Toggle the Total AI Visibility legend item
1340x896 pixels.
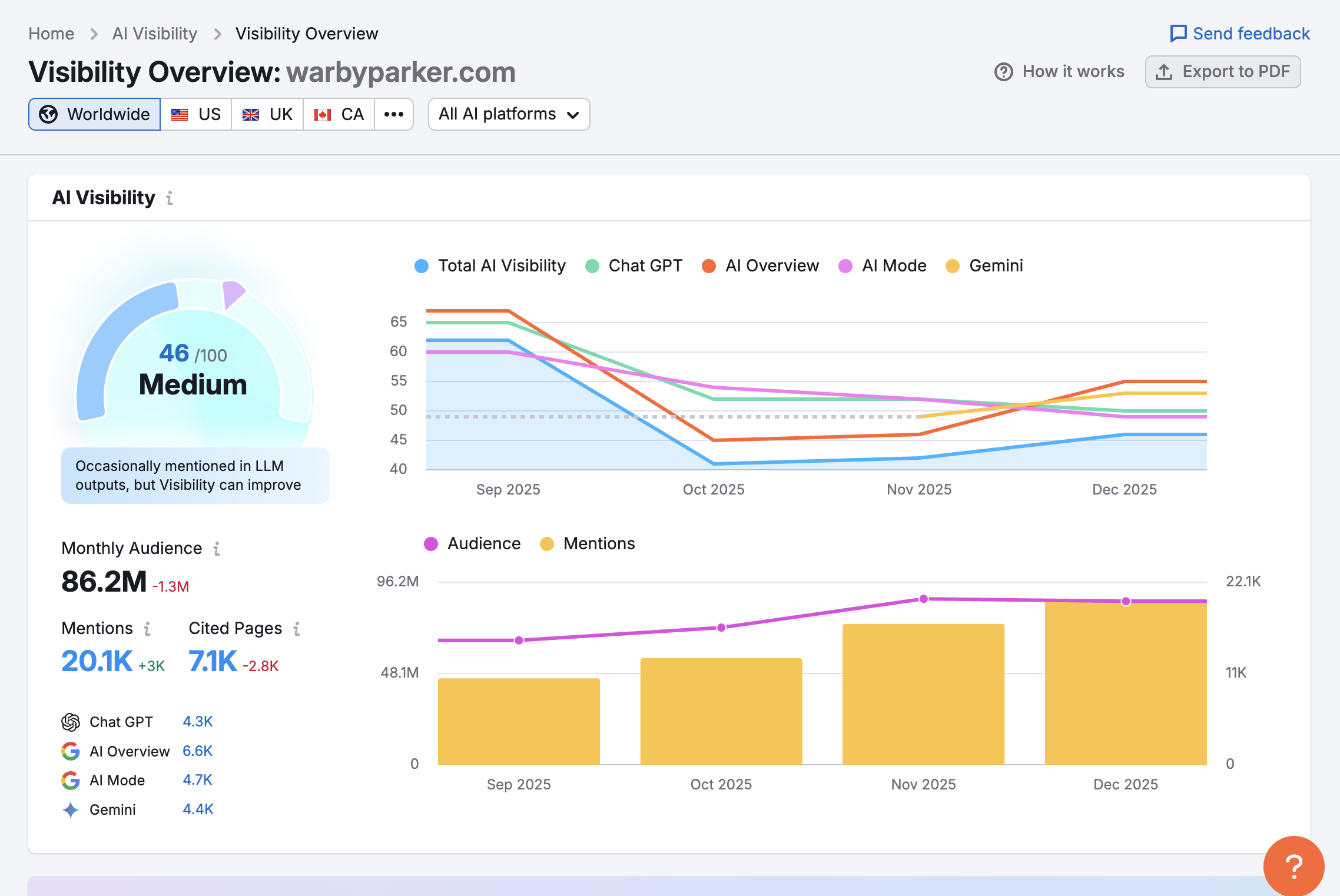coord(490,266)
